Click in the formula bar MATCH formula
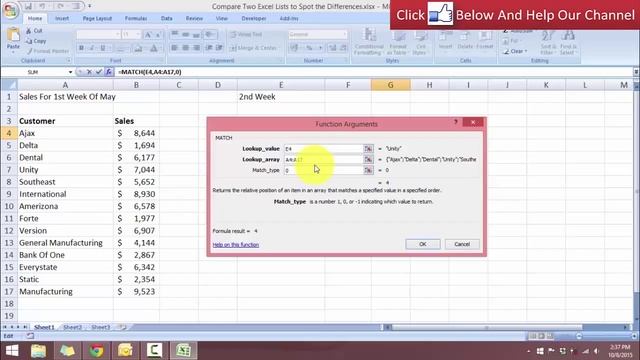Viewport: 640px width, 360px height. click(x=150, y=72)
